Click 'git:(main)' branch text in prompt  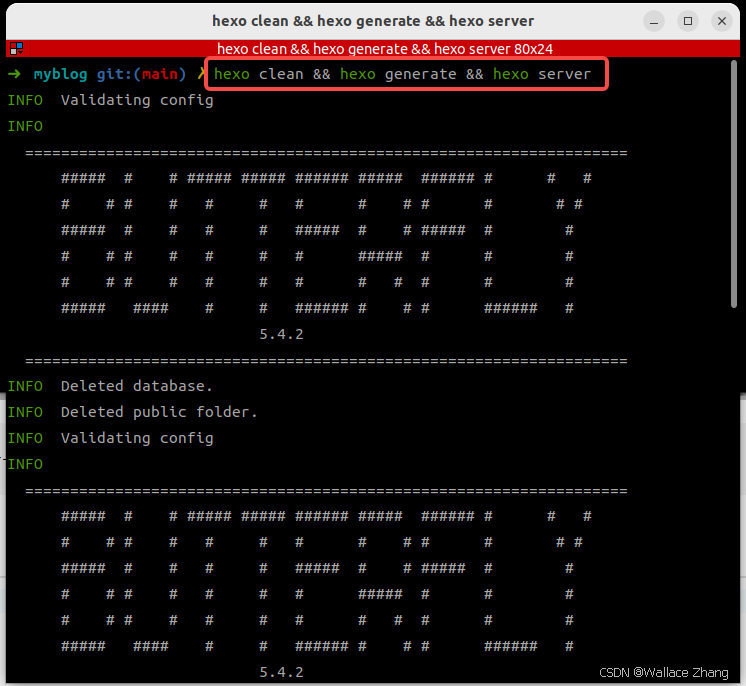click(x=141, y=74)
